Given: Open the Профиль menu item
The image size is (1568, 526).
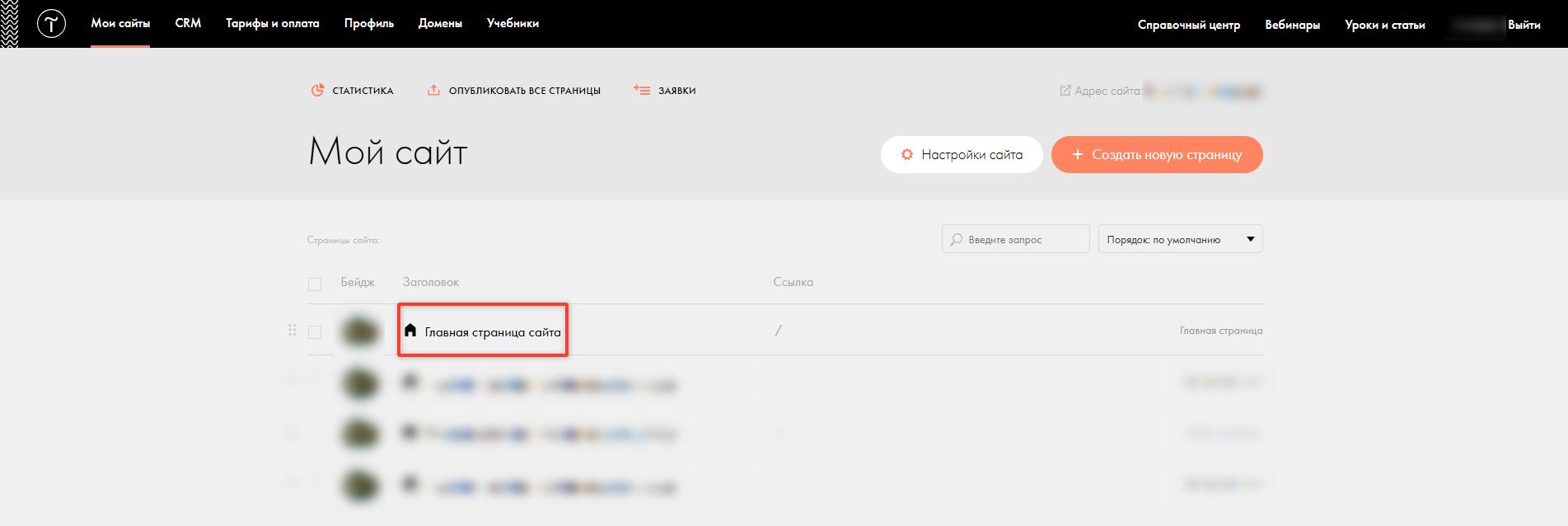Looking at the screenshot, I should [369, 24].
